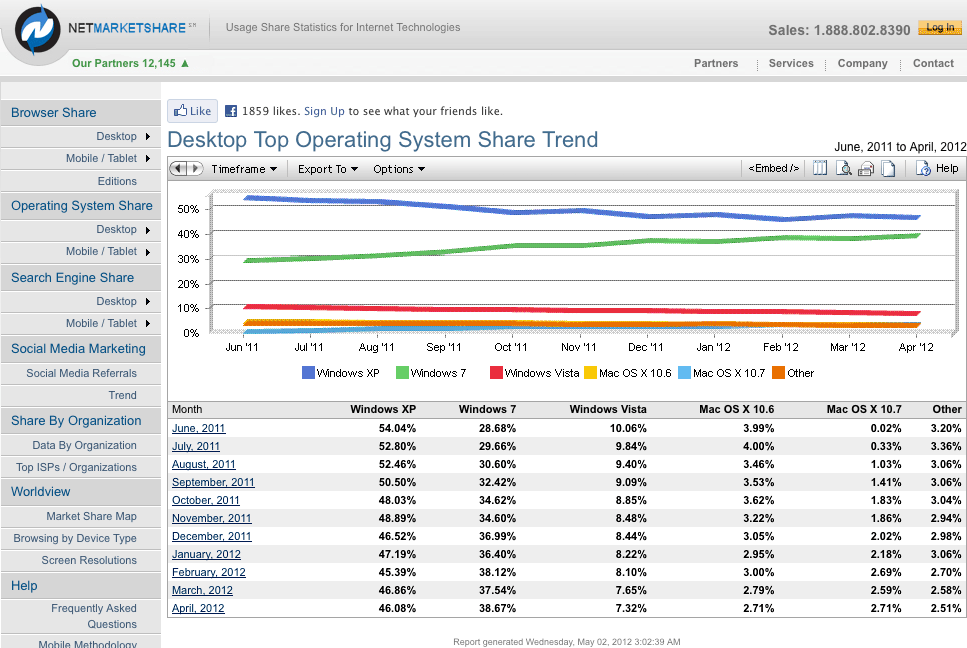
Task: Click the Windows 7 column header
Action: [x=487, y=409]
